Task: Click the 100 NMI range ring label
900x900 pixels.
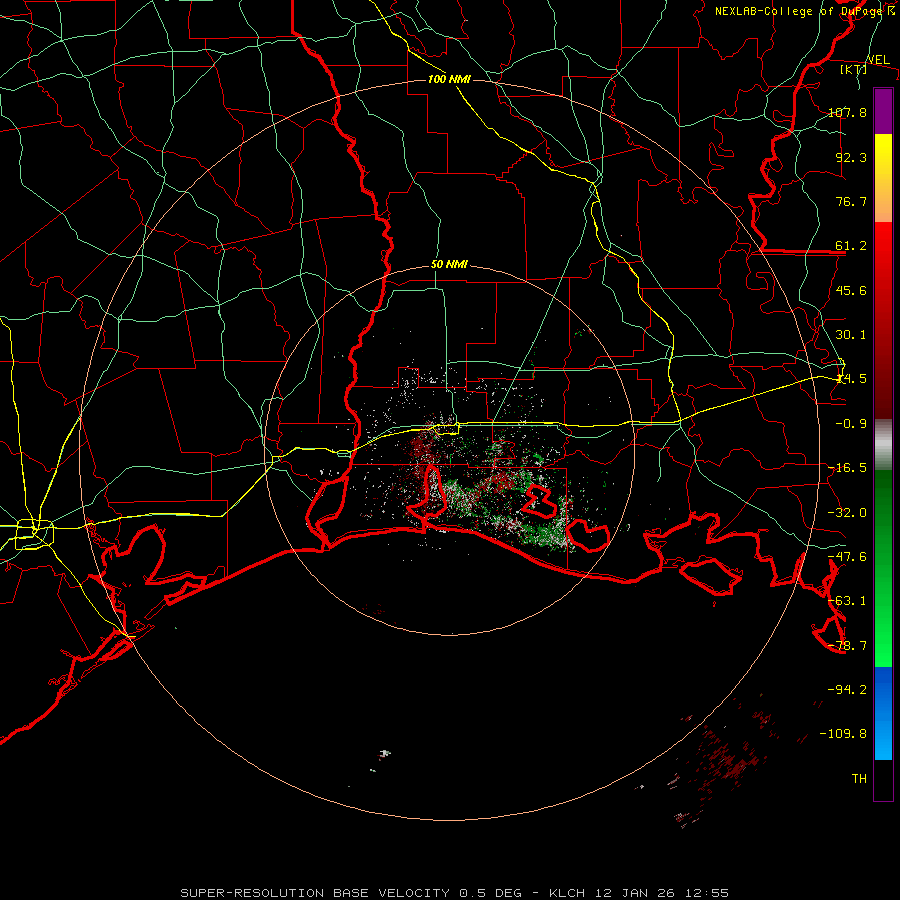Action: (449, 79)
